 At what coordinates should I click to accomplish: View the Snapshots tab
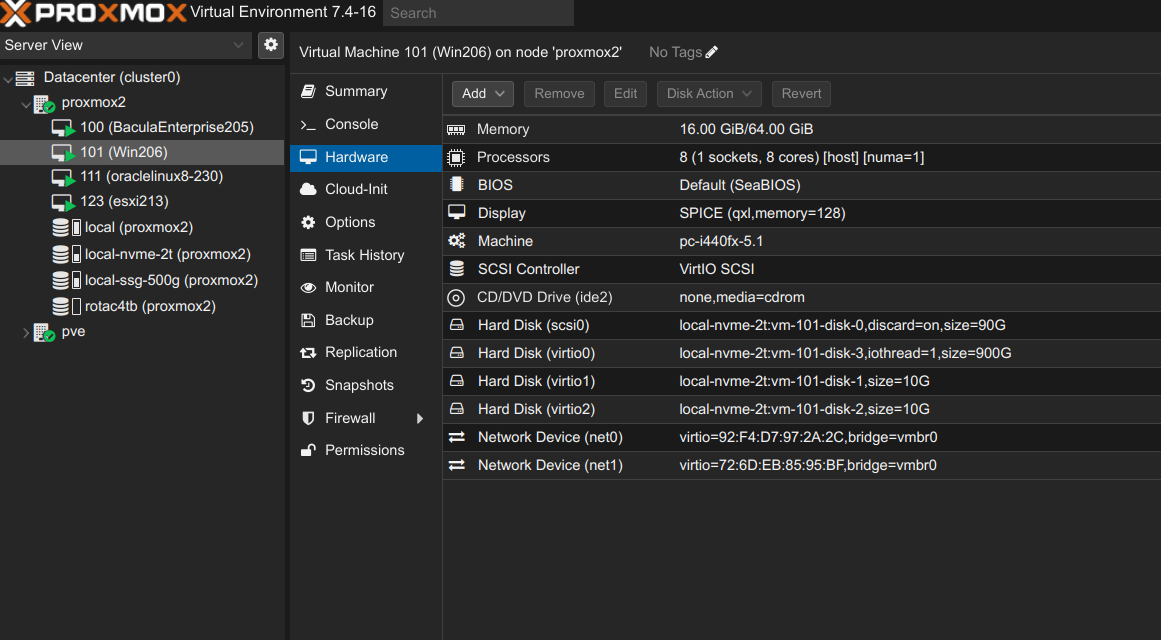[x=366, y=385]
